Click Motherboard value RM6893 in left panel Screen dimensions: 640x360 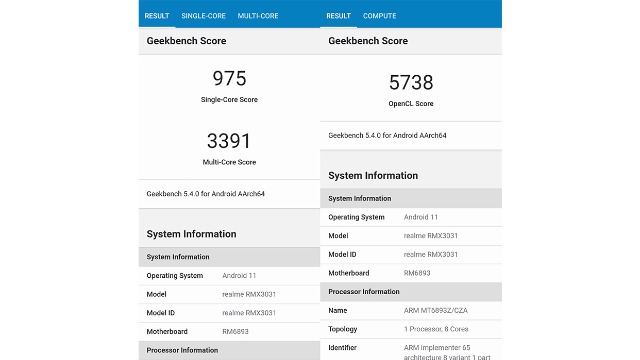pyautogui.click(x=235, y=331)
